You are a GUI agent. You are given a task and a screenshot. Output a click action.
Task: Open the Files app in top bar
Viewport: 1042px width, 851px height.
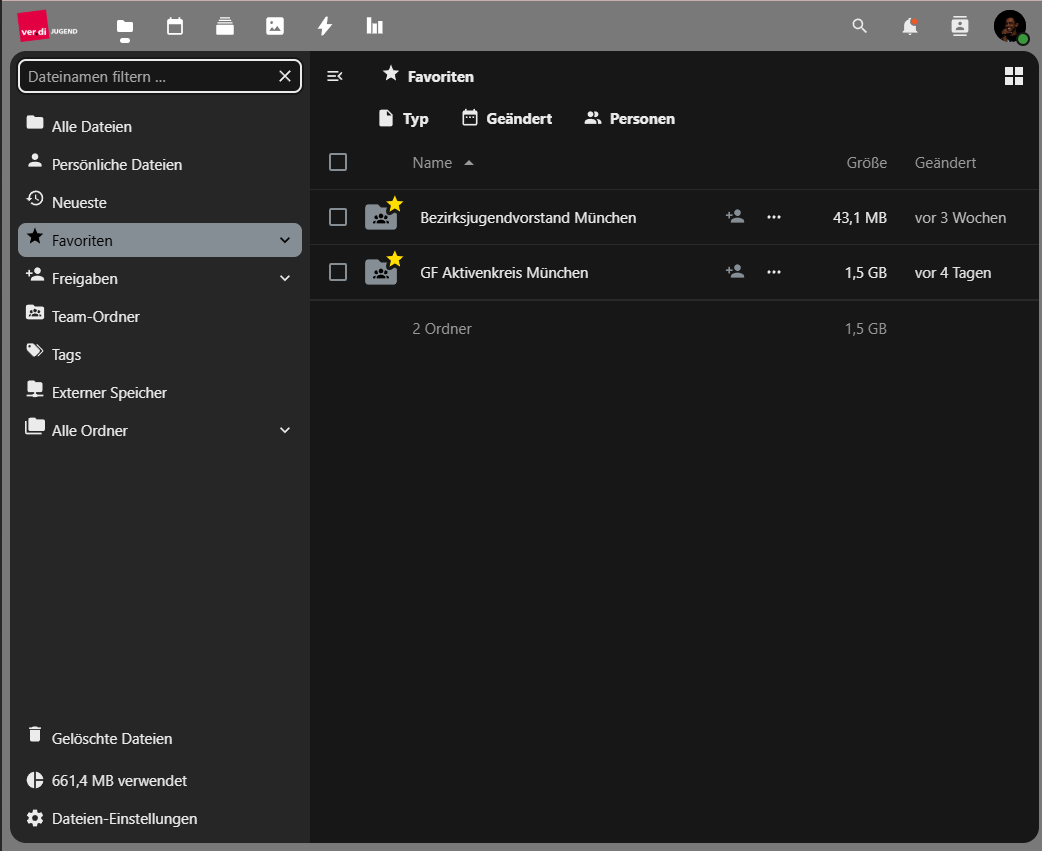tap(125, 27)
